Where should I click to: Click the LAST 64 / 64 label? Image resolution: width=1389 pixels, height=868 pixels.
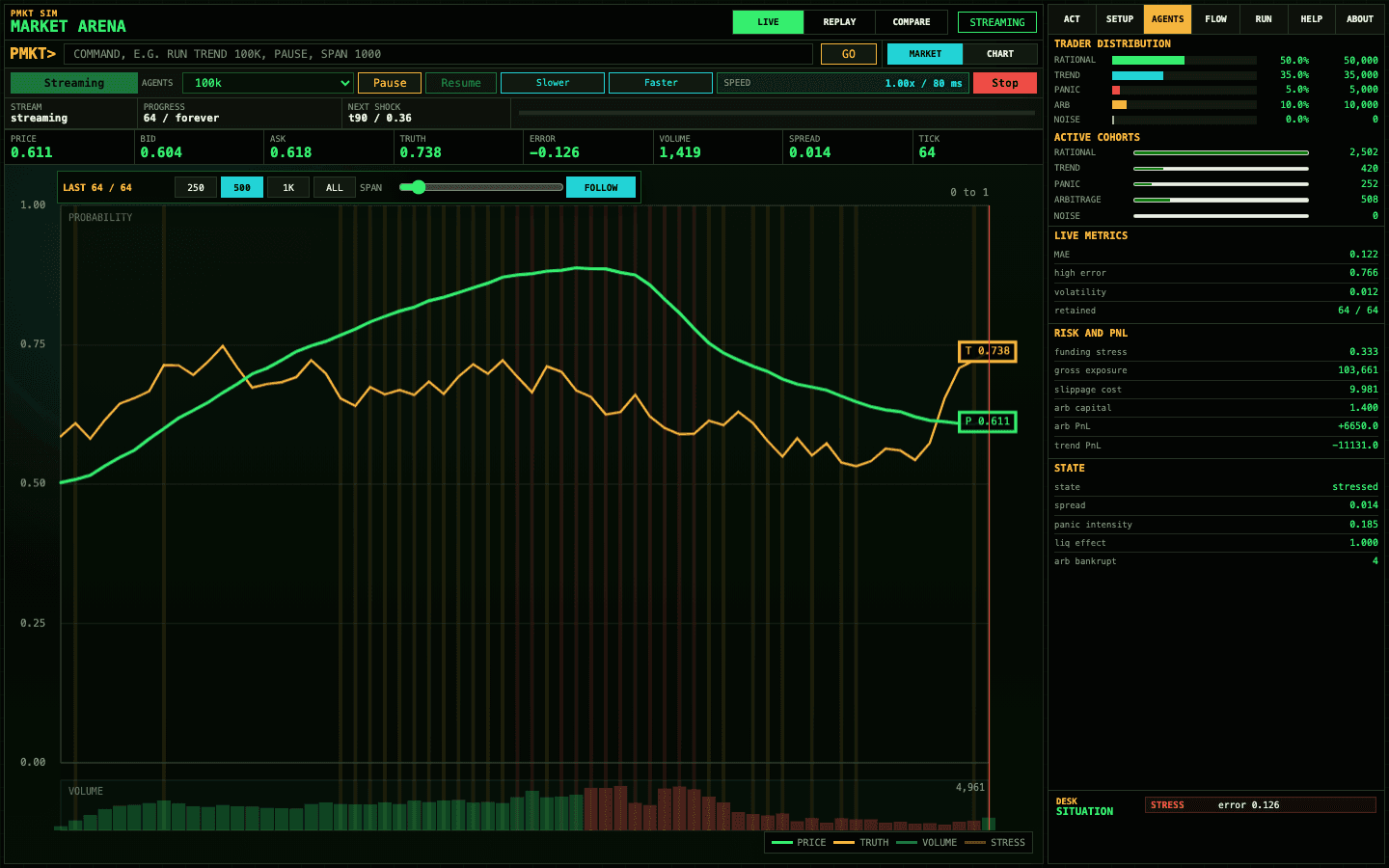(97, 188)
